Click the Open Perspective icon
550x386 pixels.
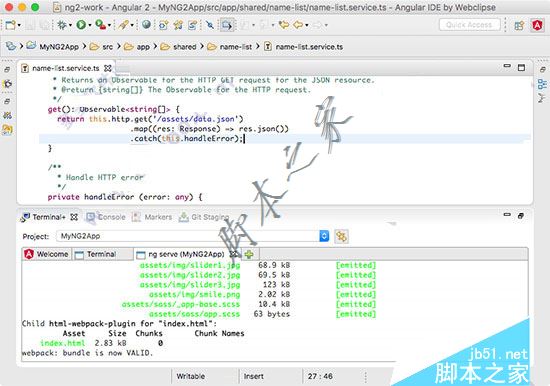[x=519, y=25]
